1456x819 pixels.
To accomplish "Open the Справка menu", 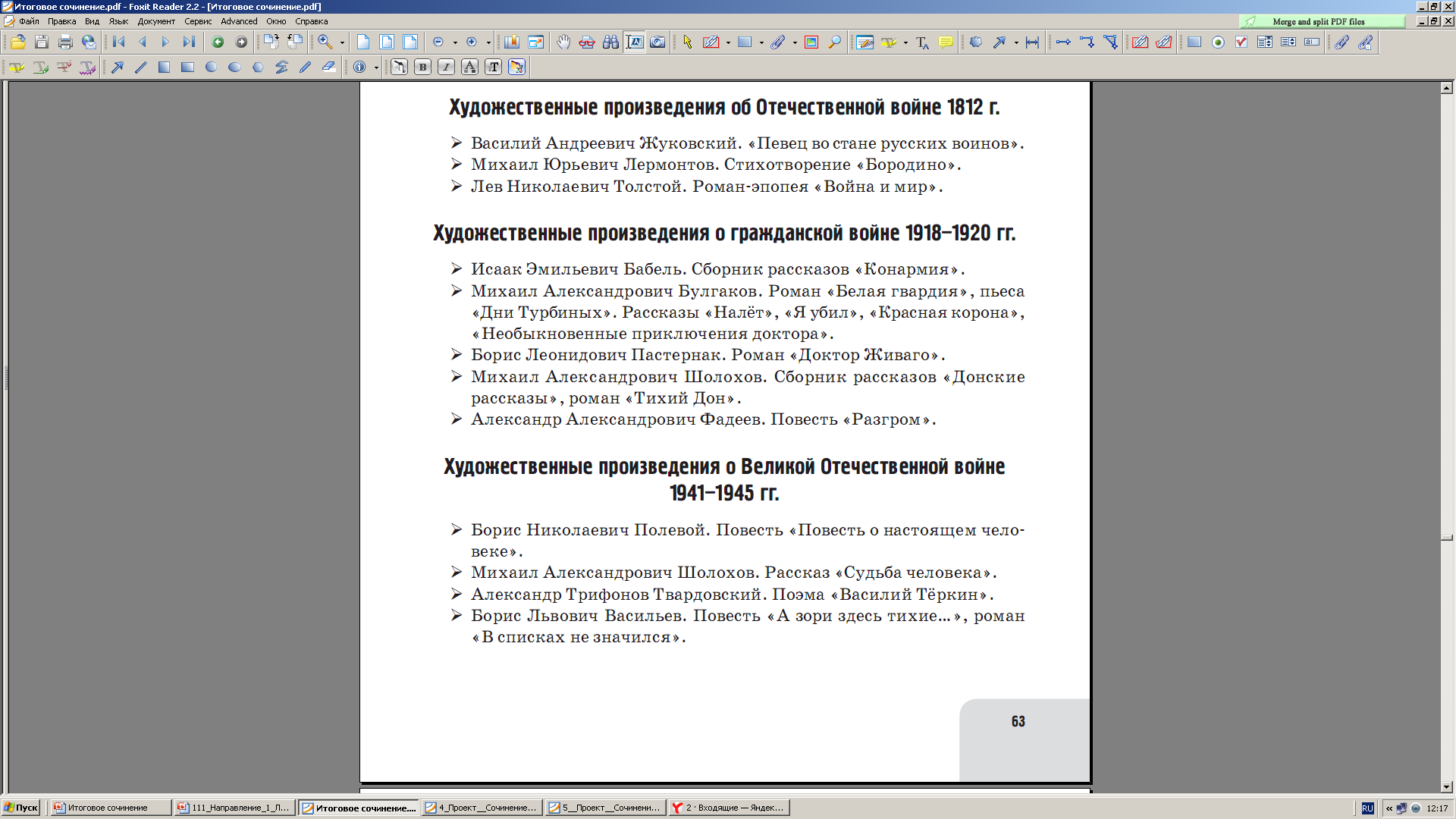I will coord(311,21).
